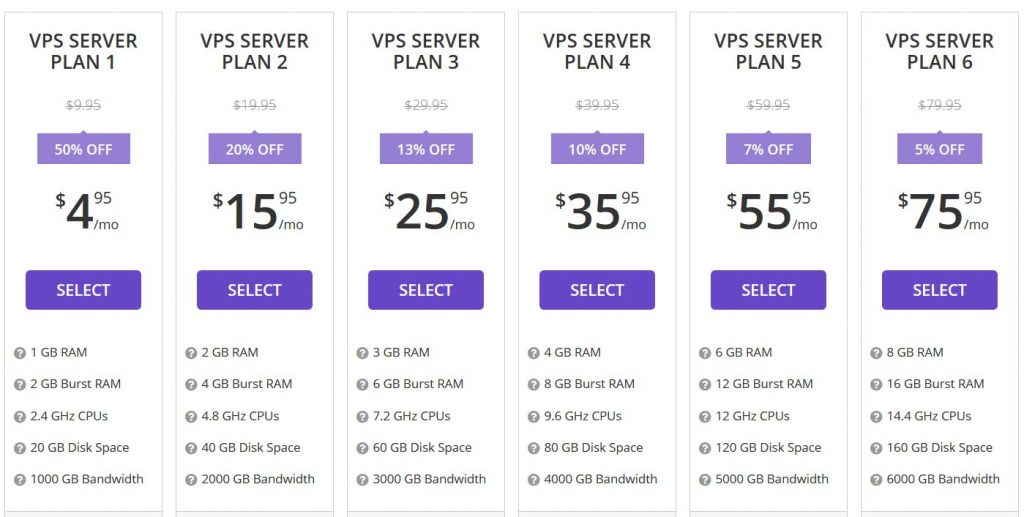Pick Plan 4 using its Select button
This screenshot has height=517, width=1024.
pos(597,290)
